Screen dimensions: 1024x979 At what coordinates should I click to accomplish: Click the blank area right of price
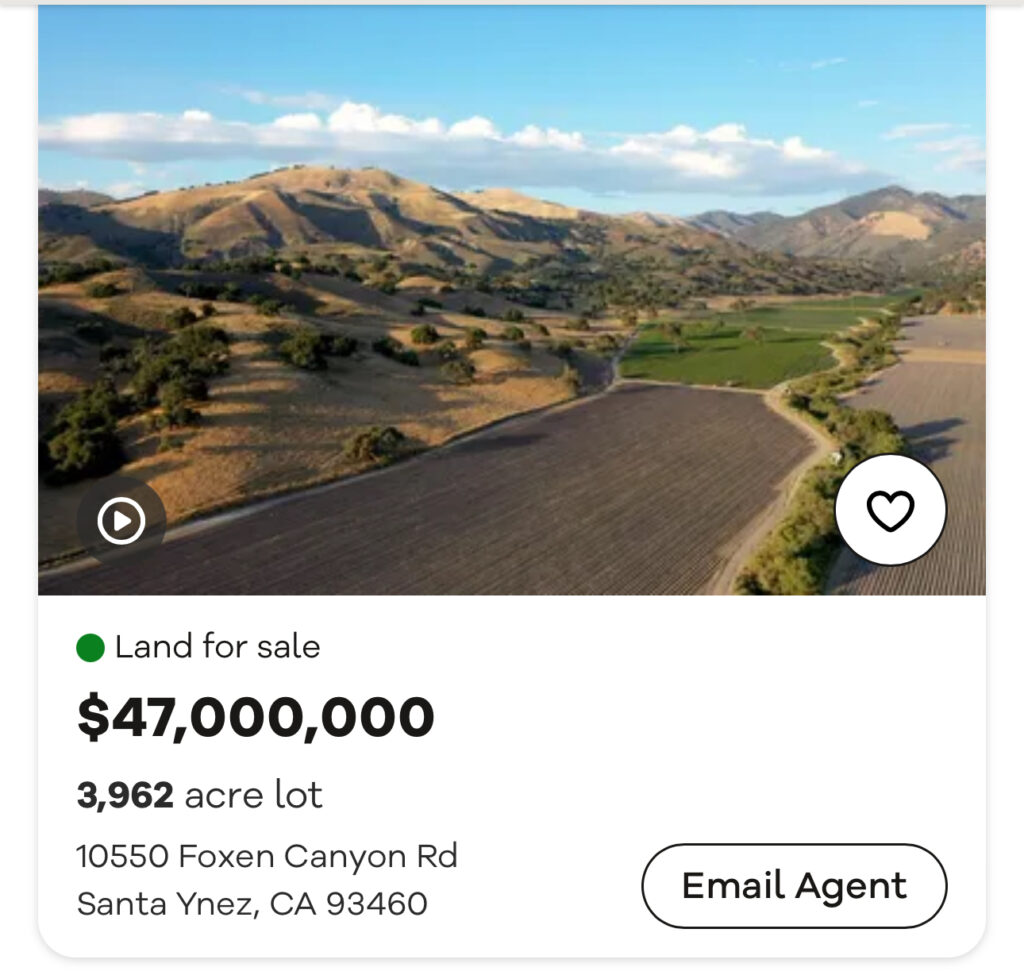[x=700, y=717]
